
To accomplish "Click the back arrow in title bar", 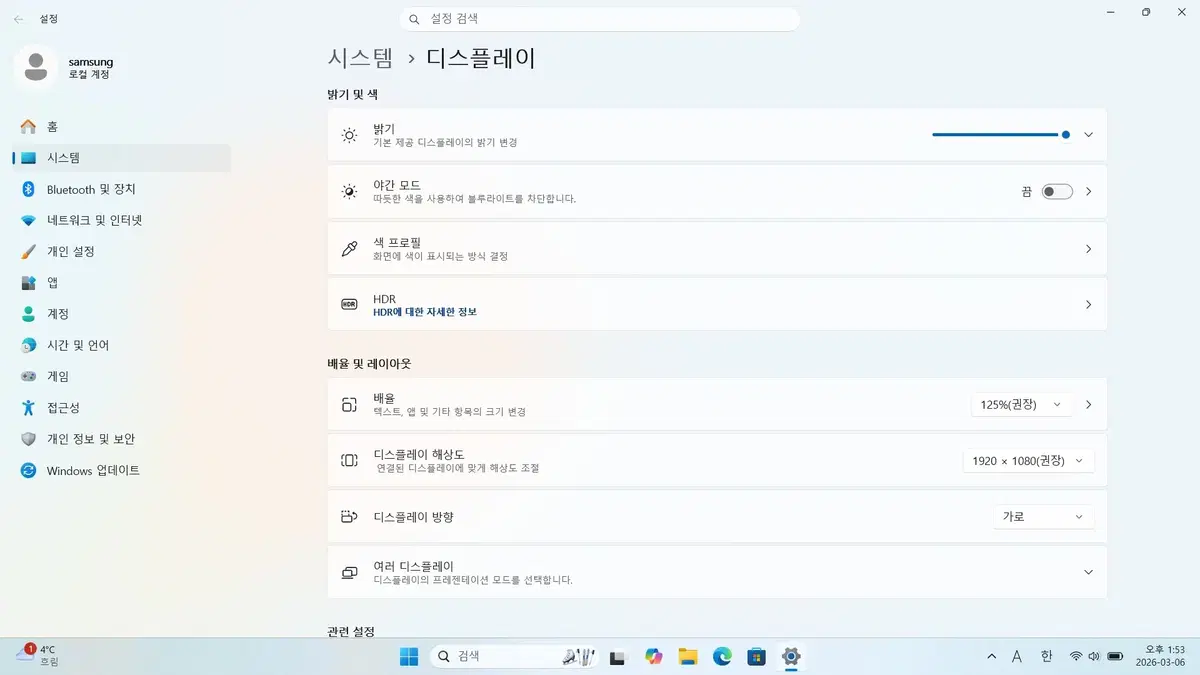I will pos(19,19).
